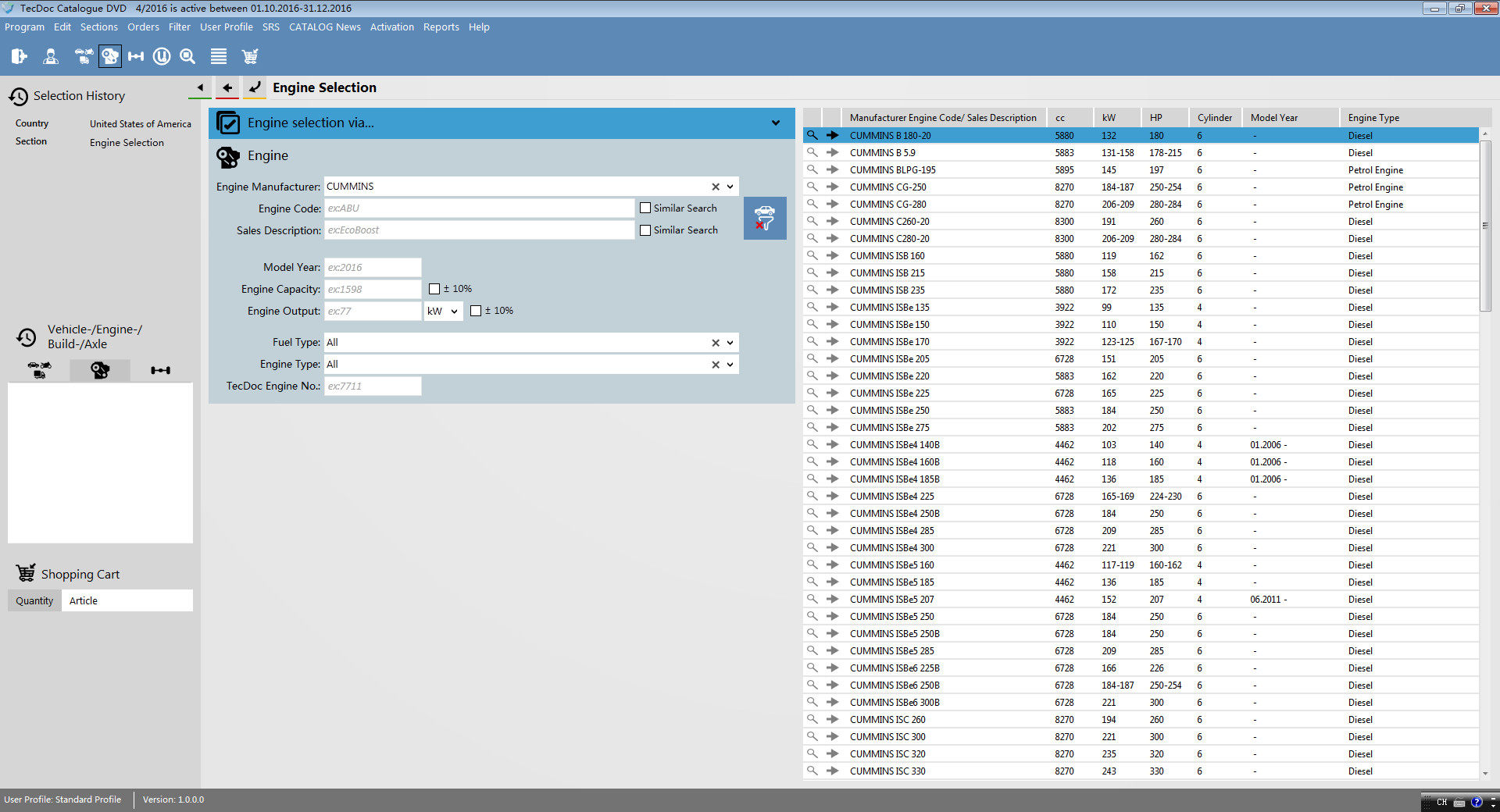Sort table by cc column header
The width and height of the screenshot is (1500, 812).
point(1070,118)
